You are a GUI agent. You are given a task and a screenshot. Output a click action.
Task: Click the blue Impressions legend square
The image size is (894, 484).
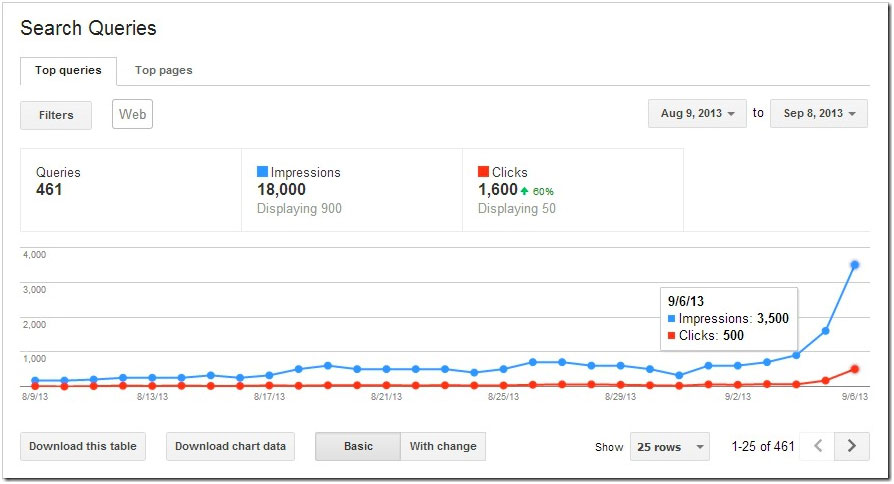pyautogui.click(x=262, y=172)
